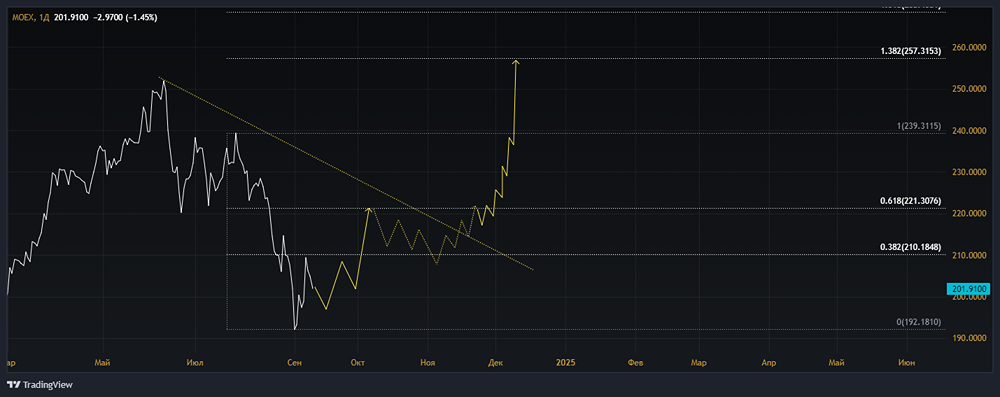Click the −2.9700 (−1.45%) change value

pos(125,18)
